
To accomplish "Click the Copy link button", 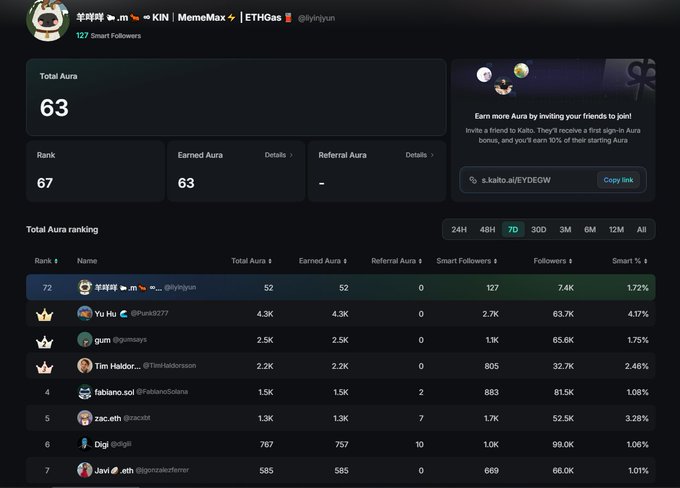I will point(618,180).
